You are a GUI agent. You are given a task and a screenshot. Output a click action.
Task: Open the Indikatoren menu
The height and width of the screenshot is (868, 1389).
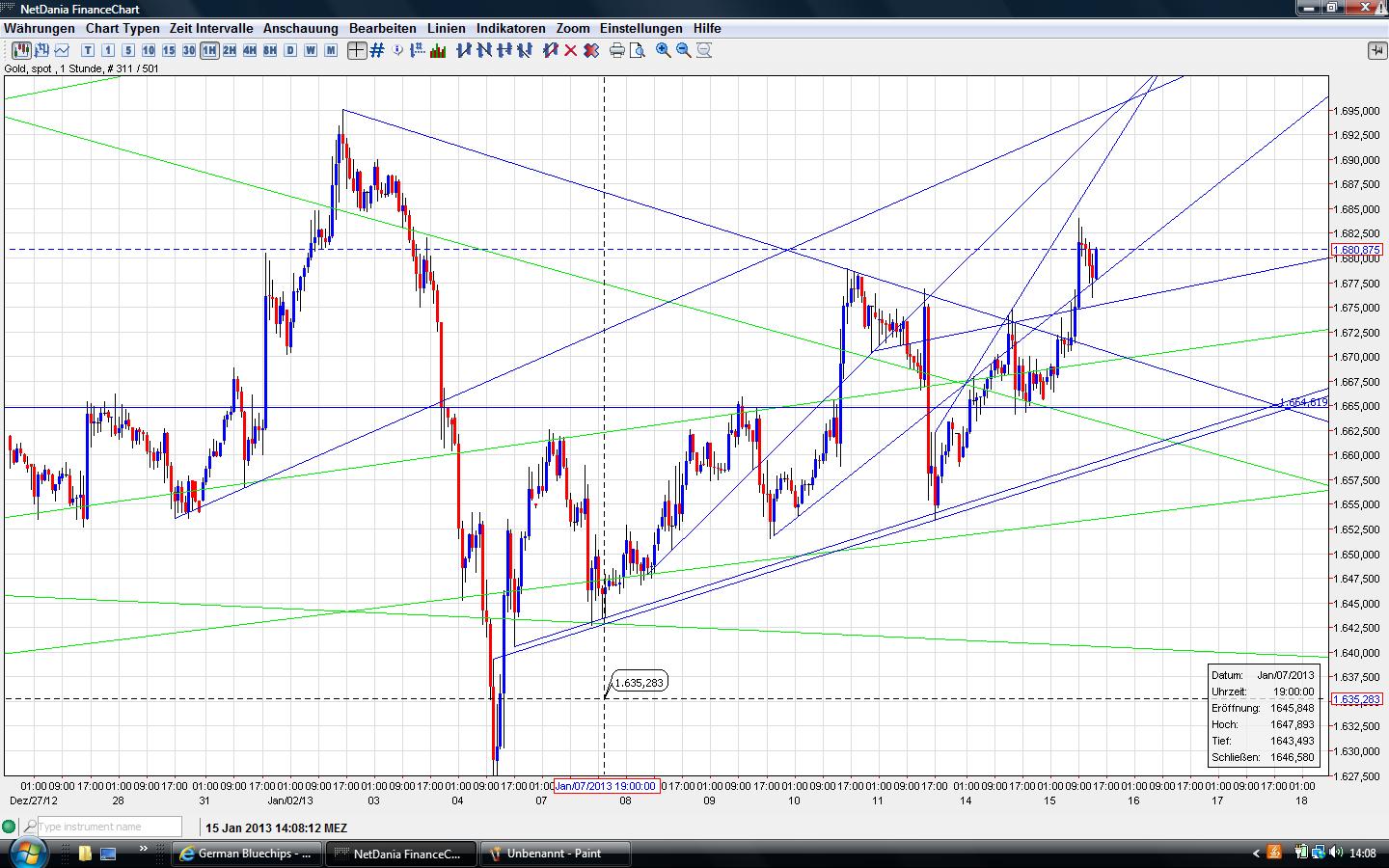click(x=510, y=28)
